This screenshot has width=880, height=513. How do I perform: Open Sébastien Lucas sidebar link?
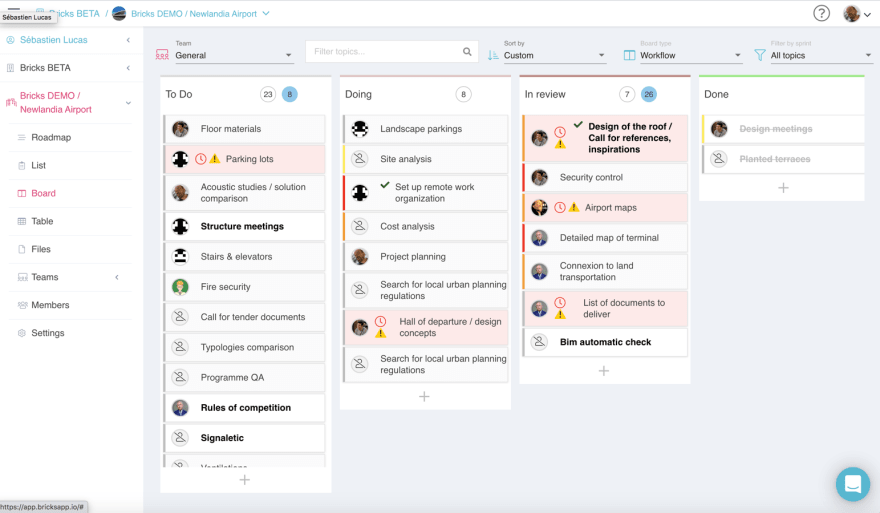click(x=54, y=40)
